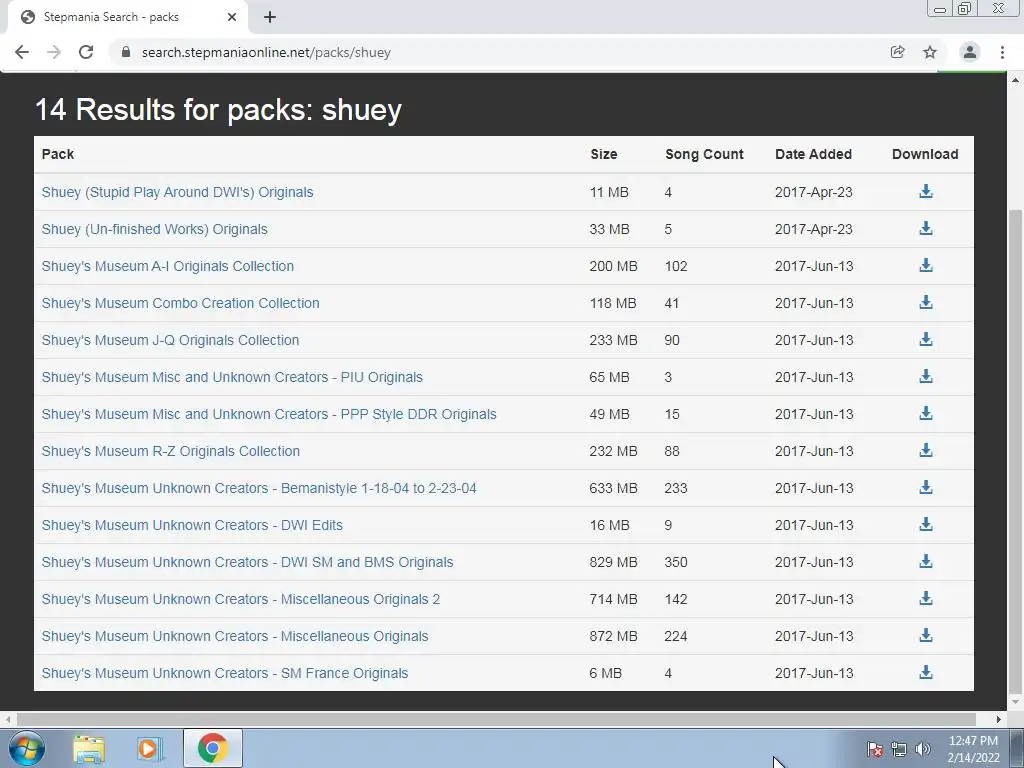Click the Download column header
Viewport: 1024px width, 768px height.
(925, 154)
